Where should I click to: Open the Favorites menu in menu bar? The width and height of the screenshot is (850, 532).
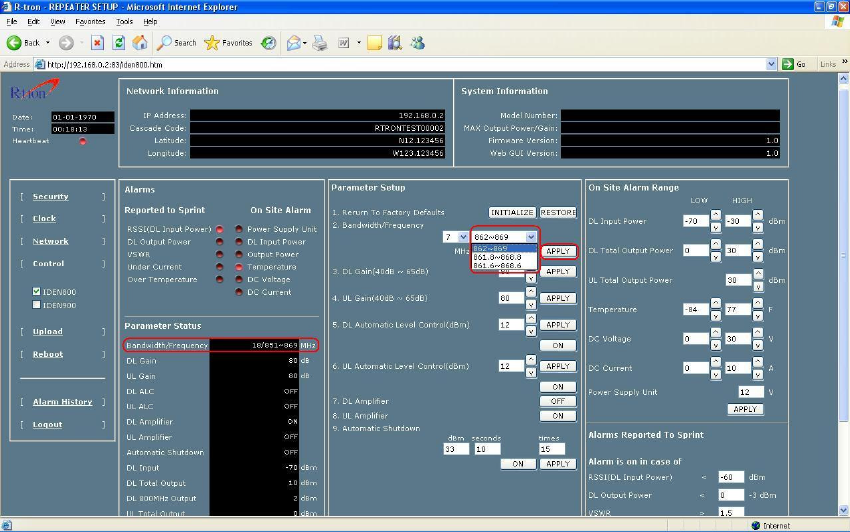tap(90, 21)
